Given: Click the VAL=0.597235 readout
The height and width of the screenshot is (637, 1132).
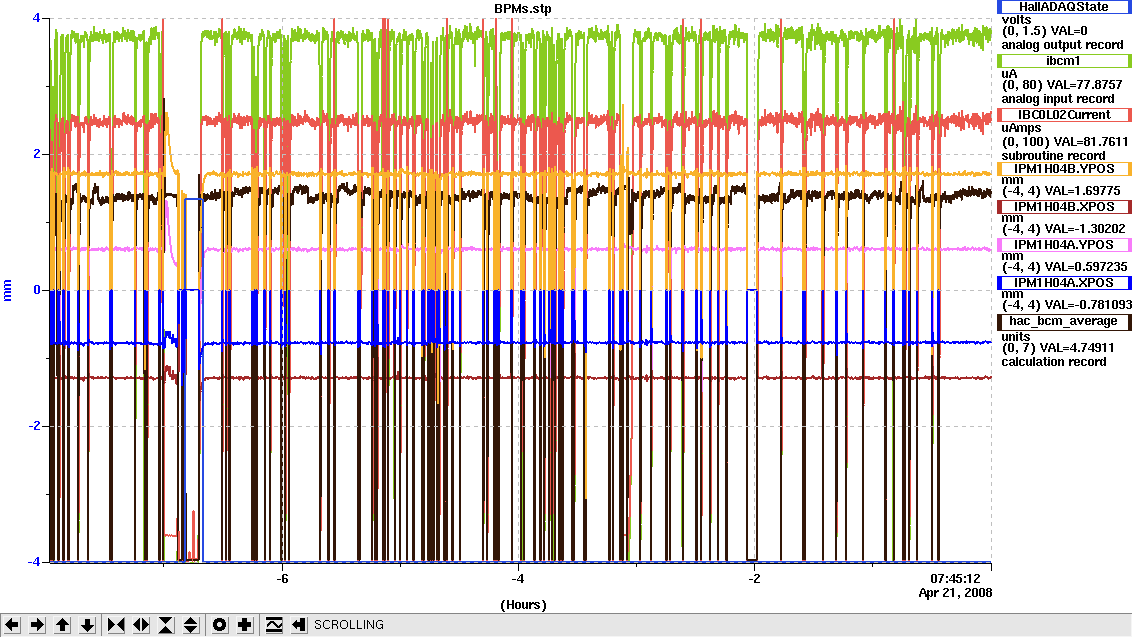Looking at the screenshot, I should pos(1084,266).
